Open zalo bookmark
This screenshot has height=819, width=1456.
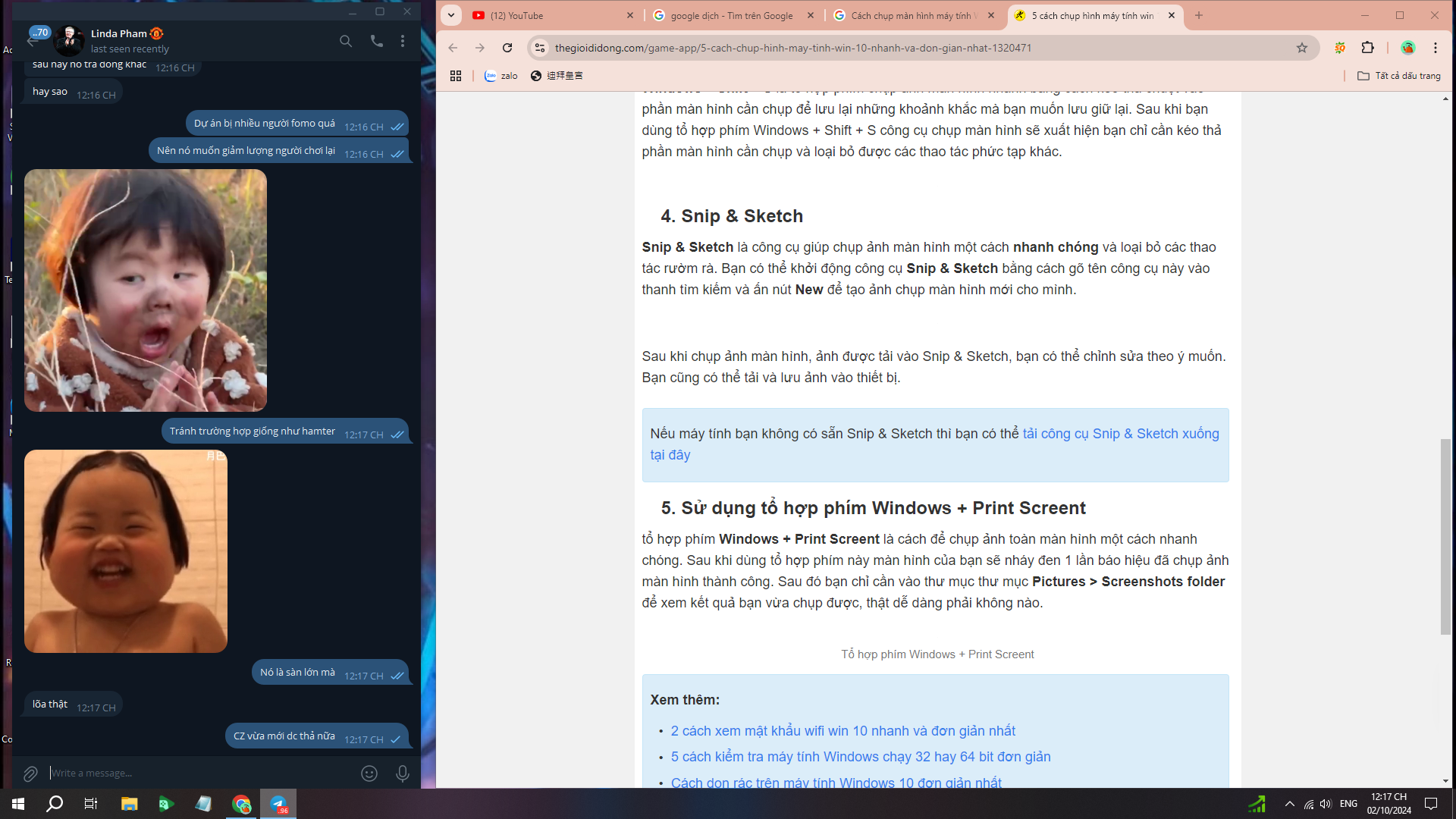tap(501, 76)
